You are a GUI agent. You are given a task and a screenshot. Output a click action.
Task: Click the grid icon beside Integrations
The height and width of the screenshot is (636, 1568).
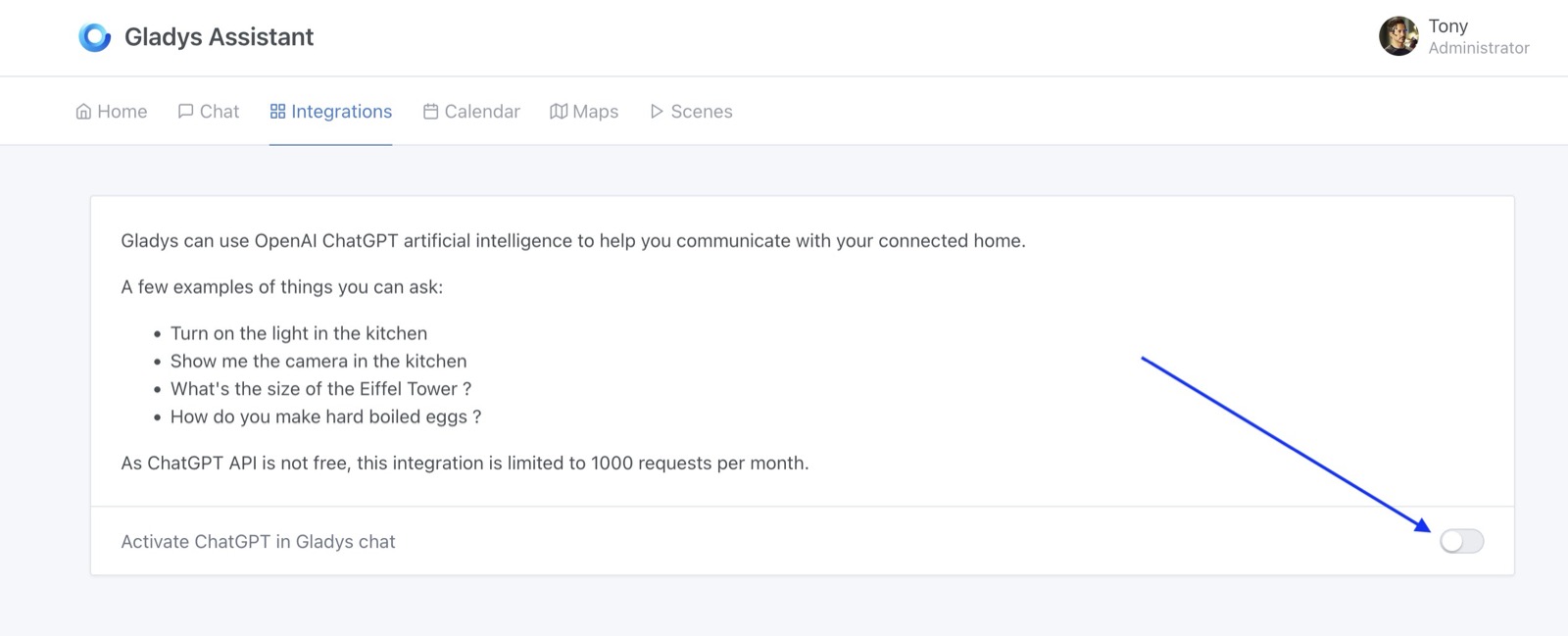coord(277,112)
